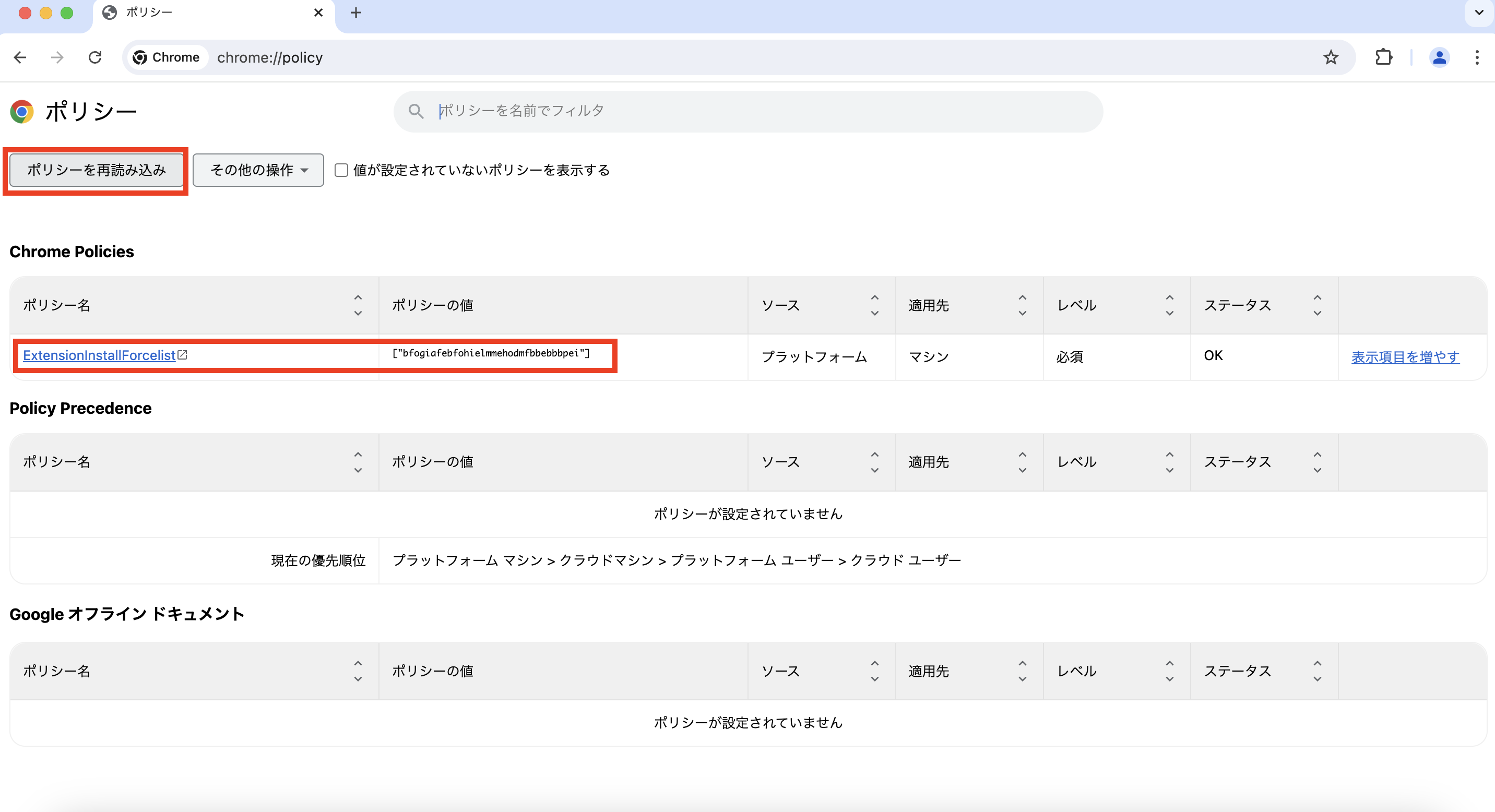The width and height of the screenshot is (1495, 812).
Task: Reload the page with the refresh icon
Action: point(95,57)
